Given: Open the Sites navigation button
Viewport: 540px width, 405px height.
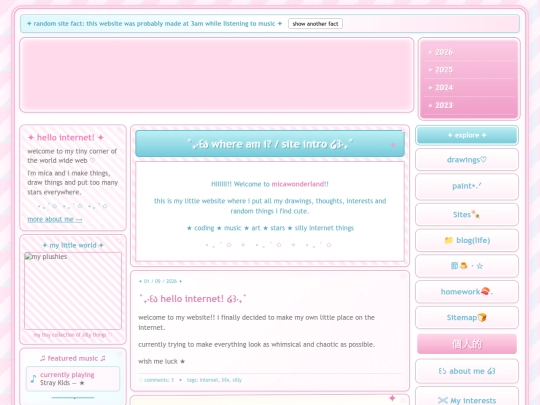Looking at the screenshot, I should 467,215.
